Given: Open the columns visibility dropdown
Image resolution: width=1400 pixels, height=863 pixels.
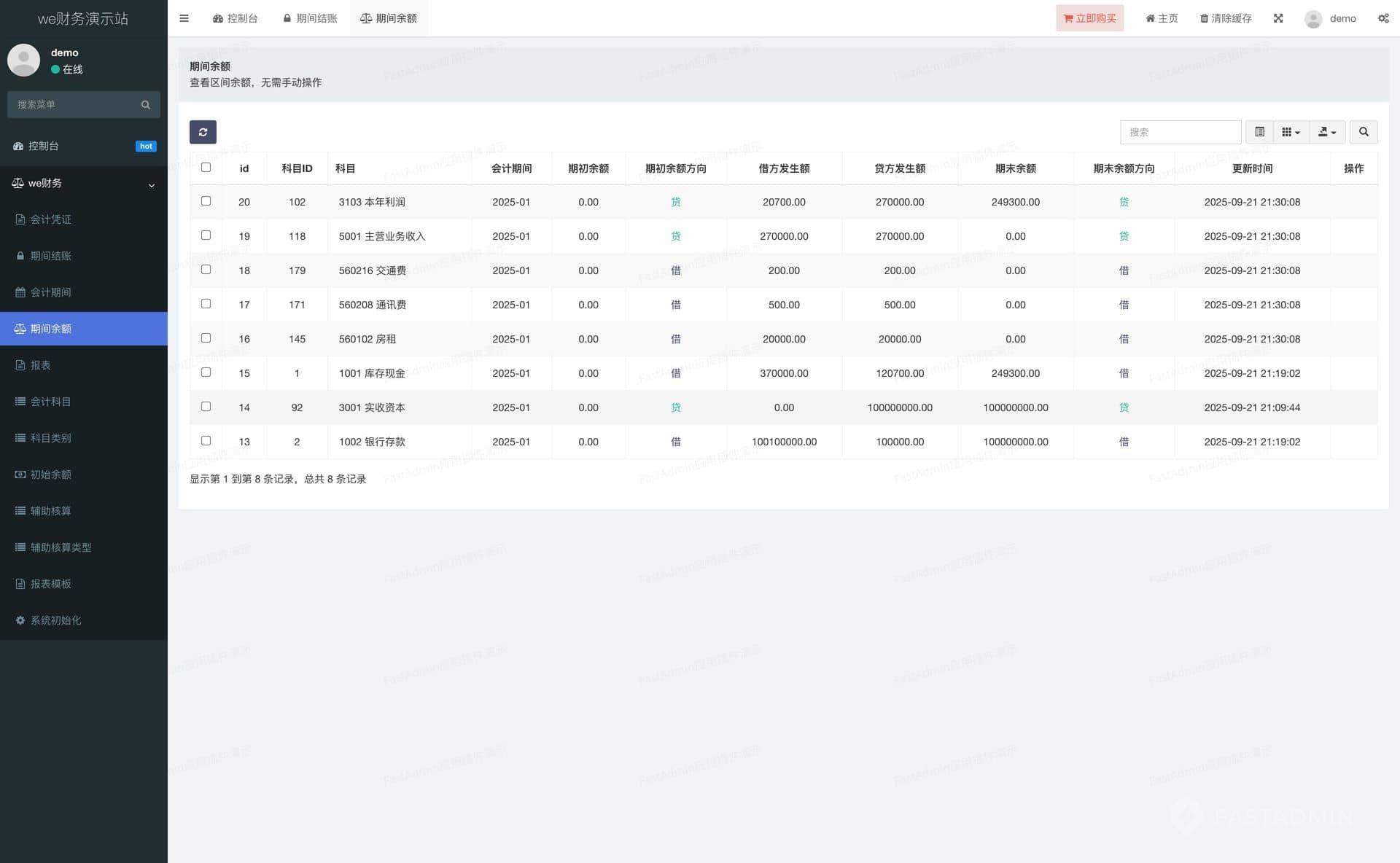Looking at the screenshot, I should point(1291,132).
